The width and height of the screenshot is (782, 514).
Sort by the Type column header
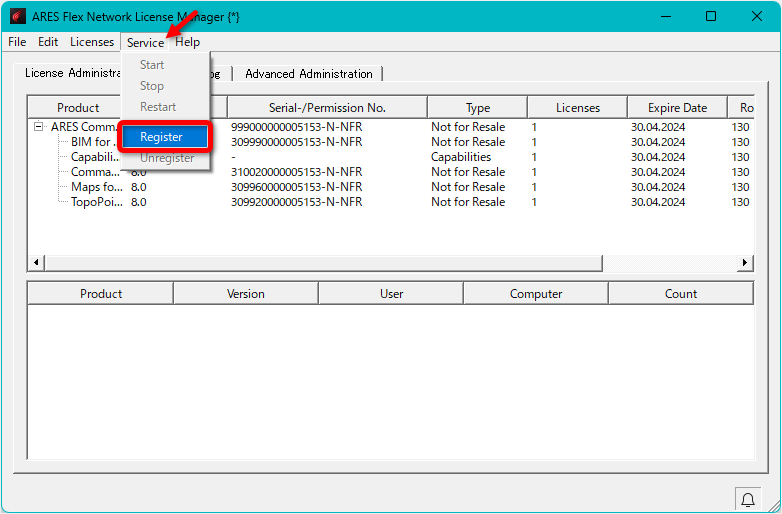tap(478, 108)
